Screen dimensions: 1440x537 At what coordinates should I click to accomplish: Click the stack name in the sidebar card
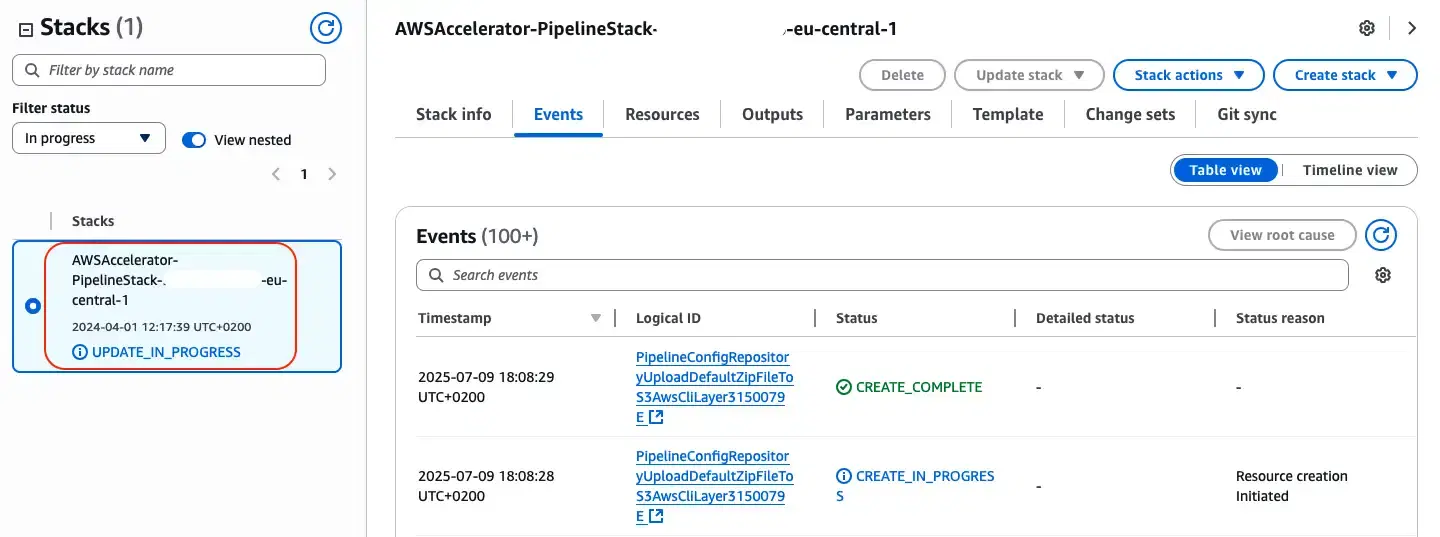(x=179, y=280)
